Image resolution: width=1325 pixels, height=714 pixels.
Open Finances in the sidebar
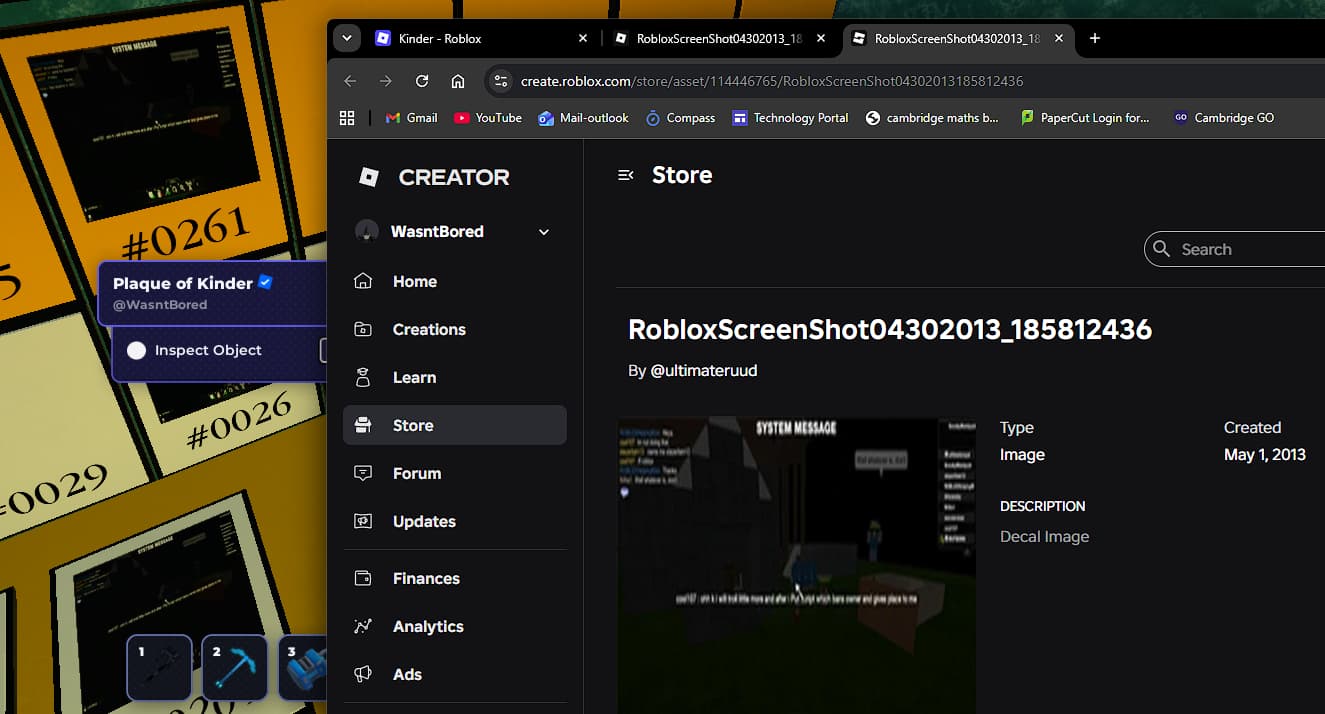tap(454, 579)
